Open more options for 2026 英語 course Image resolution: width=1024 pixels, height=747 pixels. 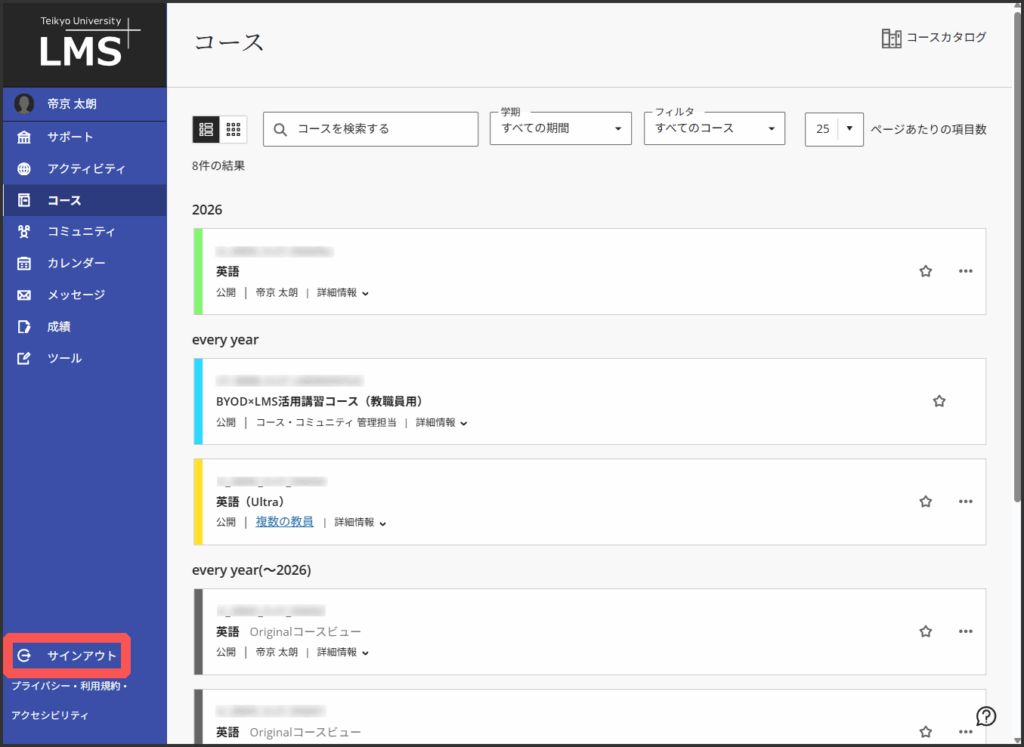click(x=965, y=271)
